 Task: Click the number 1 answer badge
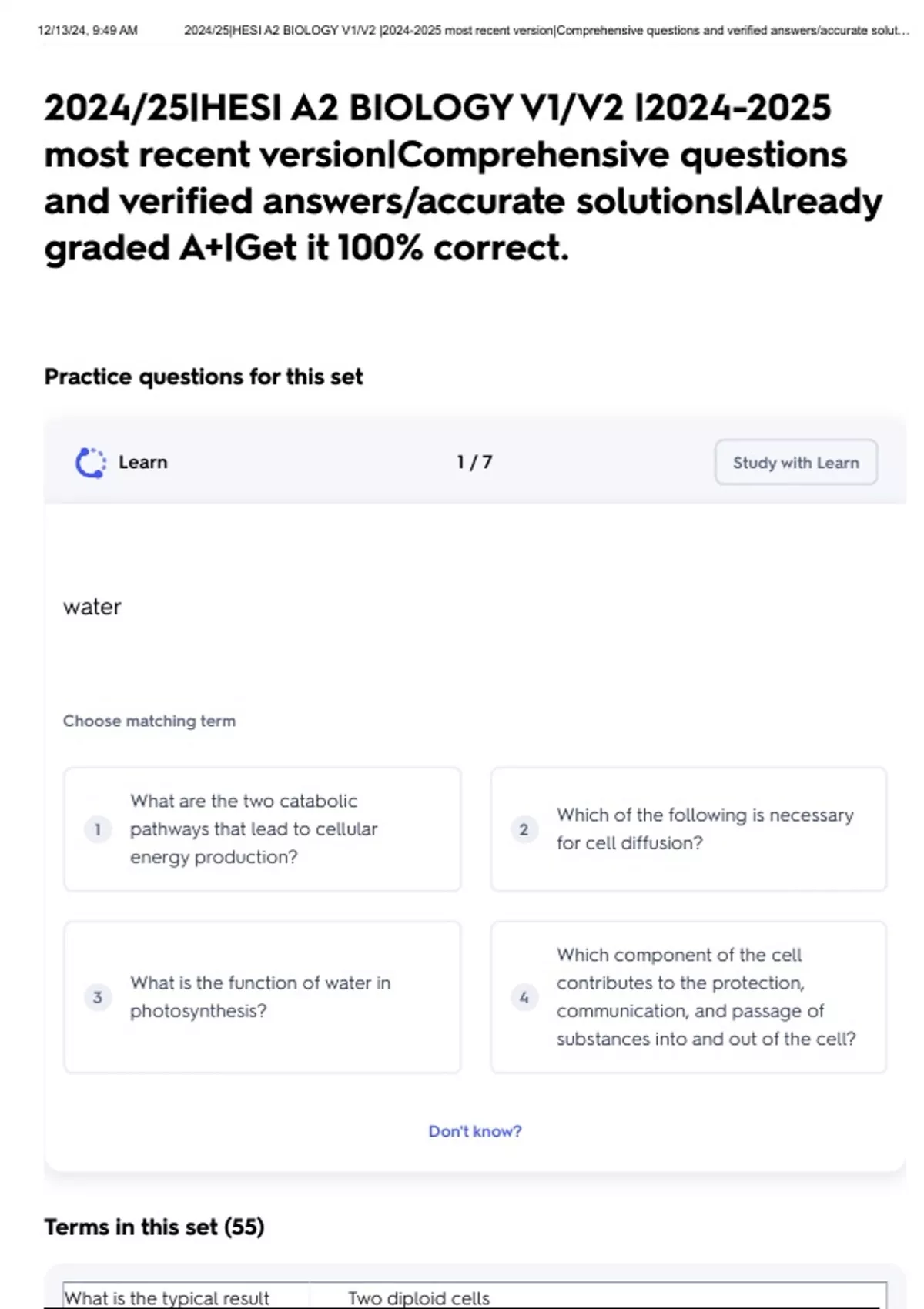pos(98,829)
